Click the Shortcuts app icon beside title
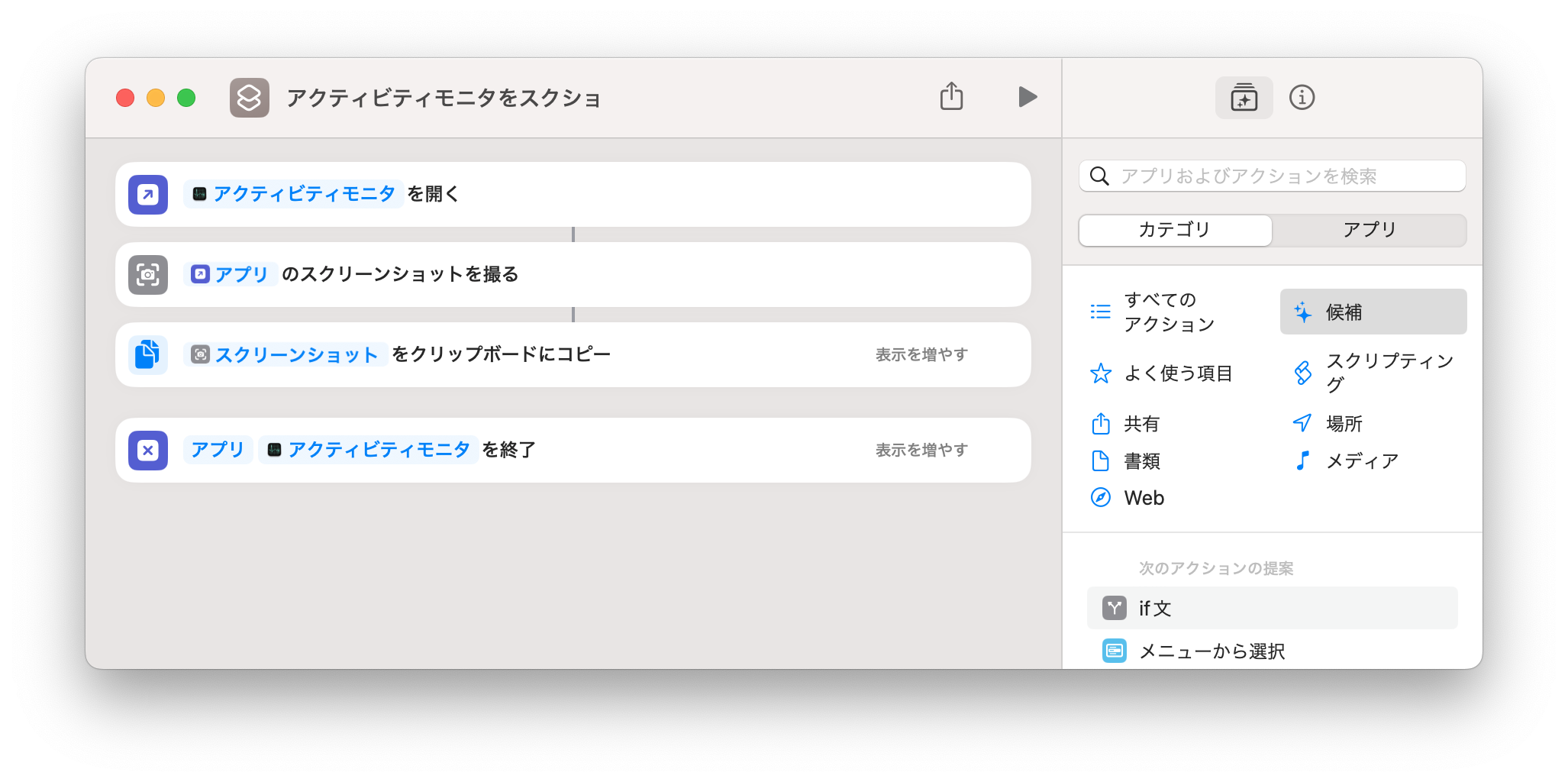The height and width of the screenshot is (782, 1568). coord(250,98)
